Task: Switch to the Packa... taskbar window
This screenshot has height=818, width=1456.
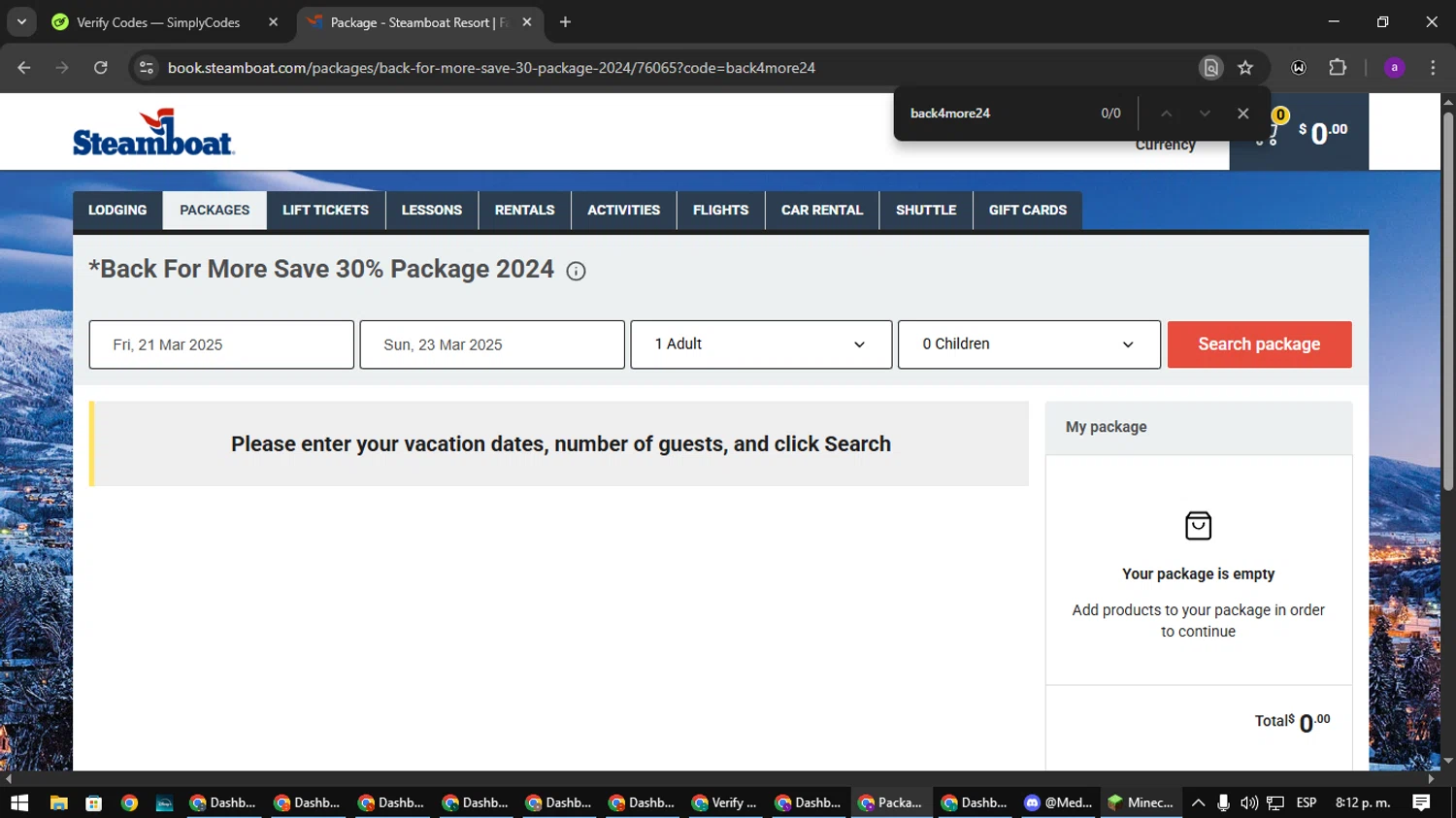Action: (891, 802)
